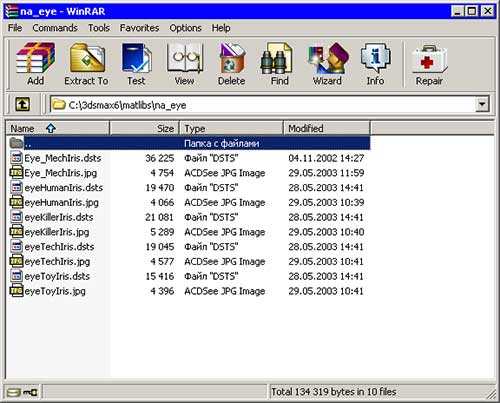
Task: Sort by the Name column header
Action: click(x=58, y=128)
